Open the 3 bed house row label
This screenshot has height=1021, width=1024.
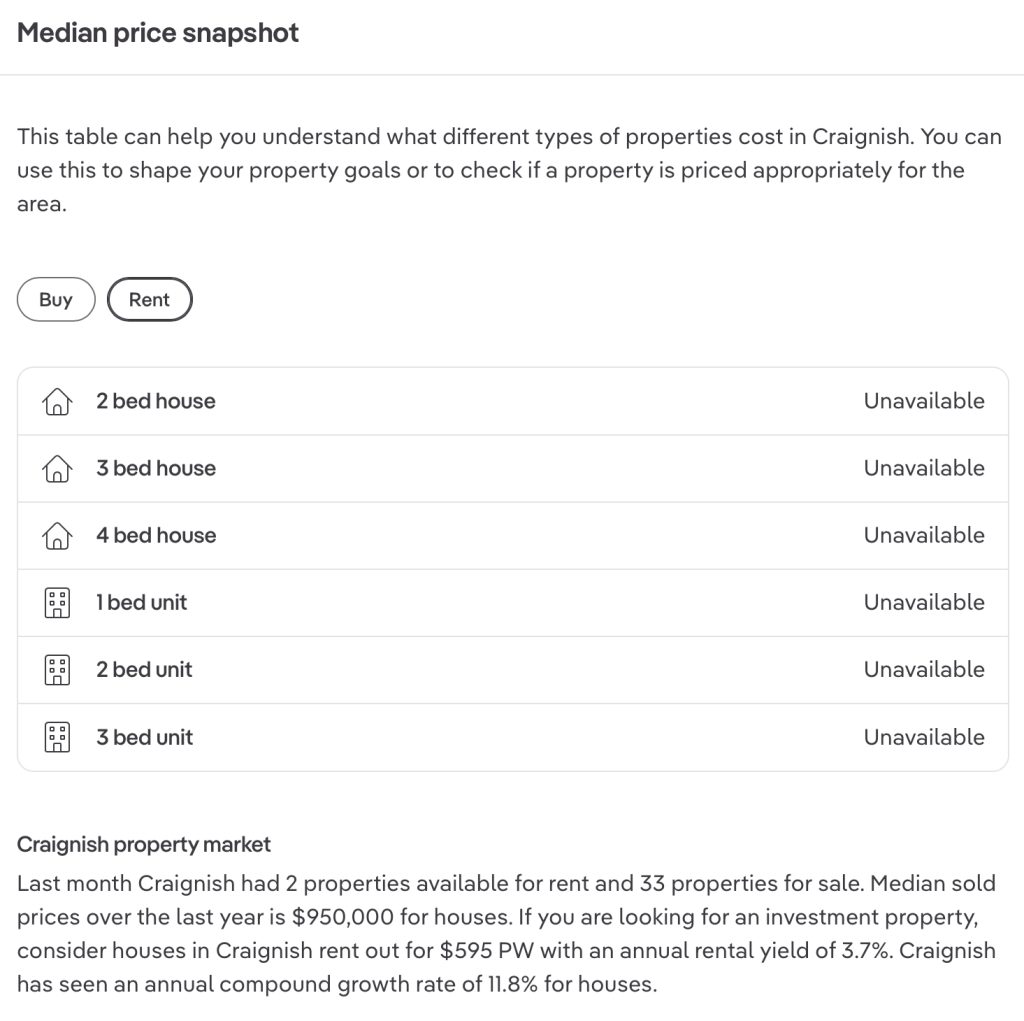tap(156, 468)
